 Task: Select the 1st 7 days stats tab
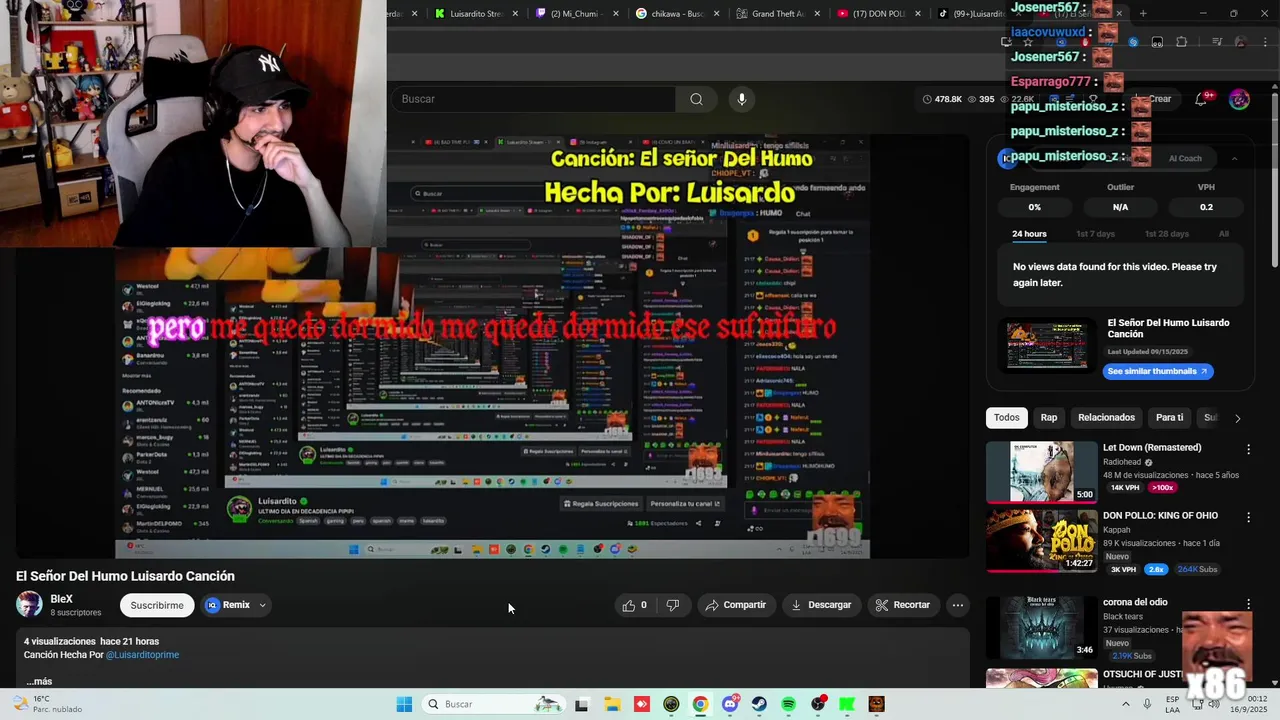click(1095, 234)
